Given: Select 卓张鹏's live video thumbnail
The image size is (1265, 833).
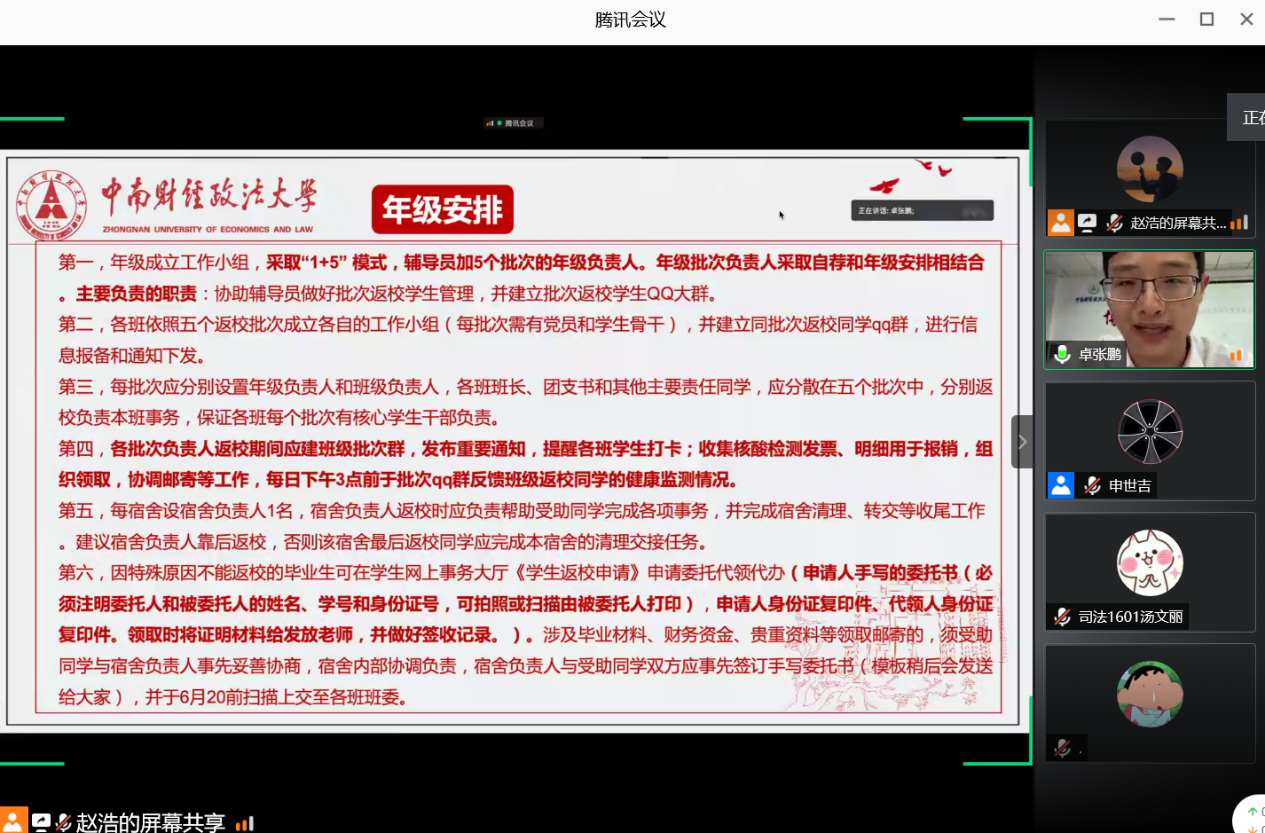Looking at the screenshot, I should point(1149,300).
